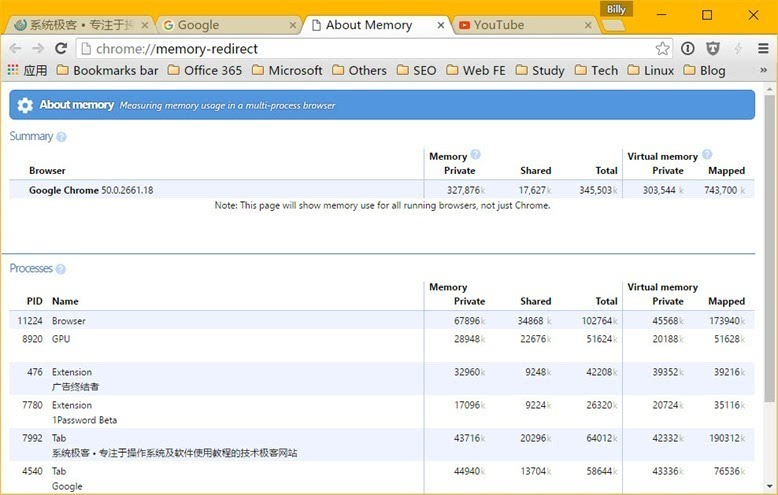778x495 pixels.
Task: Select the 广告终结者 extension name
Action: pos(75,387)
